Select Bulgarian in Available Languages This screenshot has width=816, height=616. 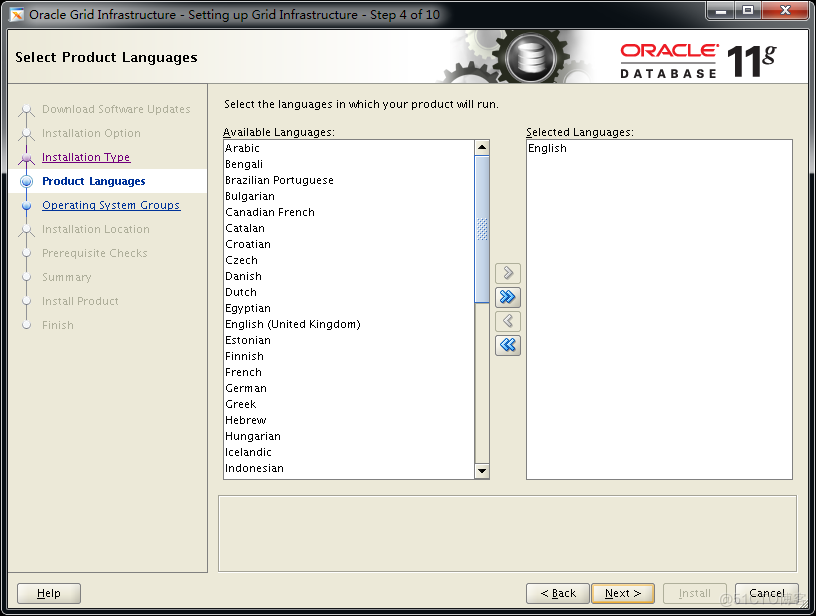pyautogui.click(x=349, y=196)
